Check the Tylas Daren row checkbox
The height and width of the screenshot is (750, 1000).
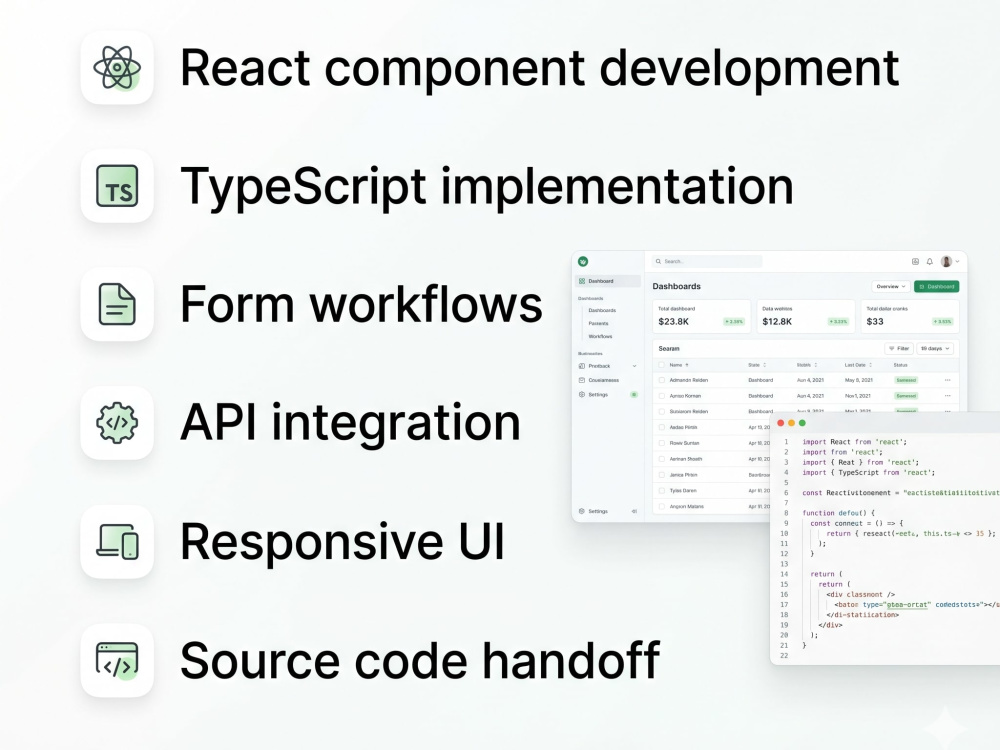pos(661,491)
